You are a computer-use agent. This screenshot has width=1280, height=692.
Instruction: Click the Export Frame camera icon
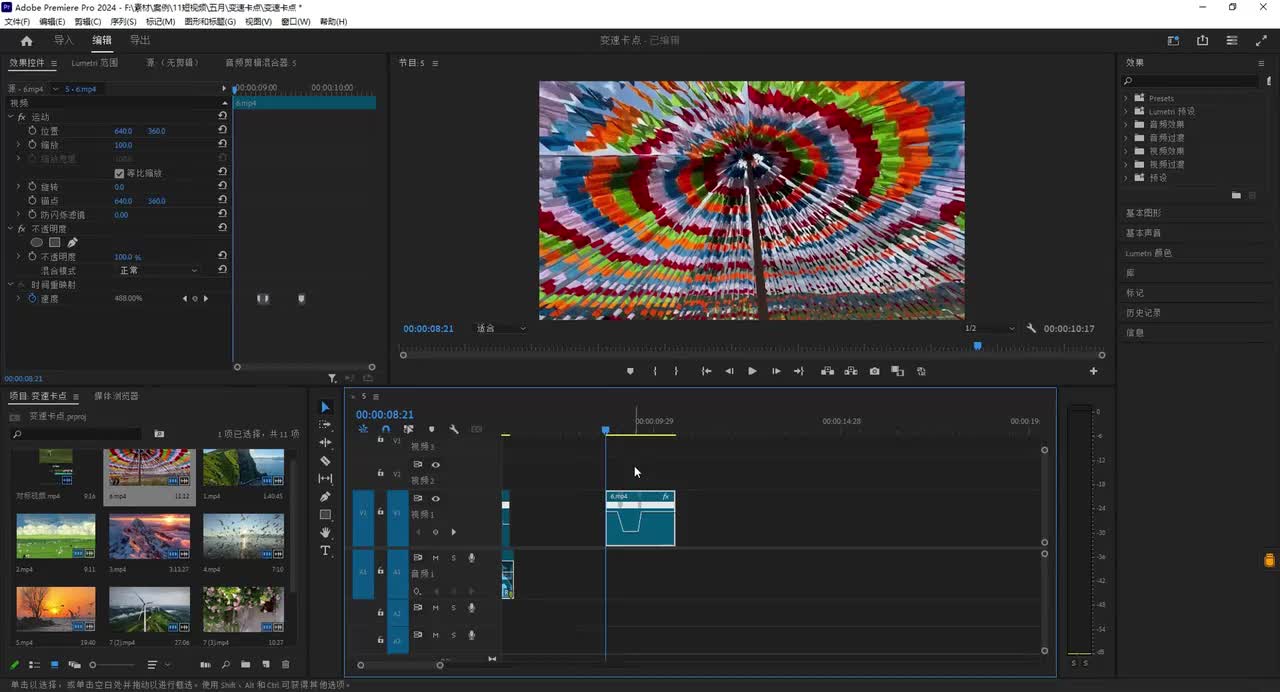point(874,371)
